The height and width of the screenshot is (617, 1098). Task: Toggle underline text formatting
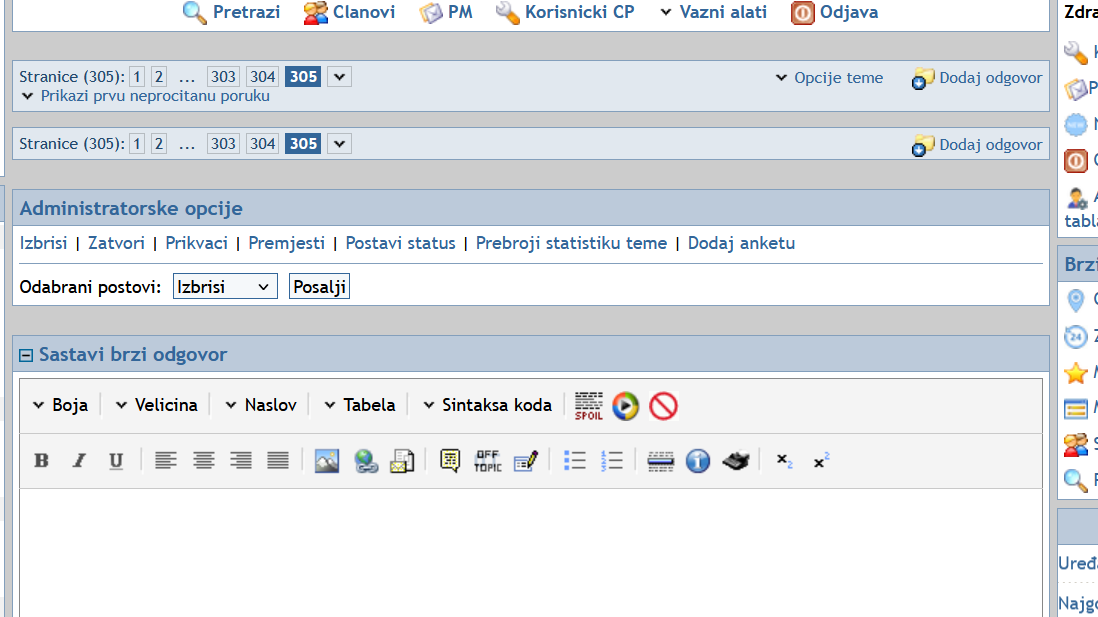pyautogui.click(x=116, y=461)
